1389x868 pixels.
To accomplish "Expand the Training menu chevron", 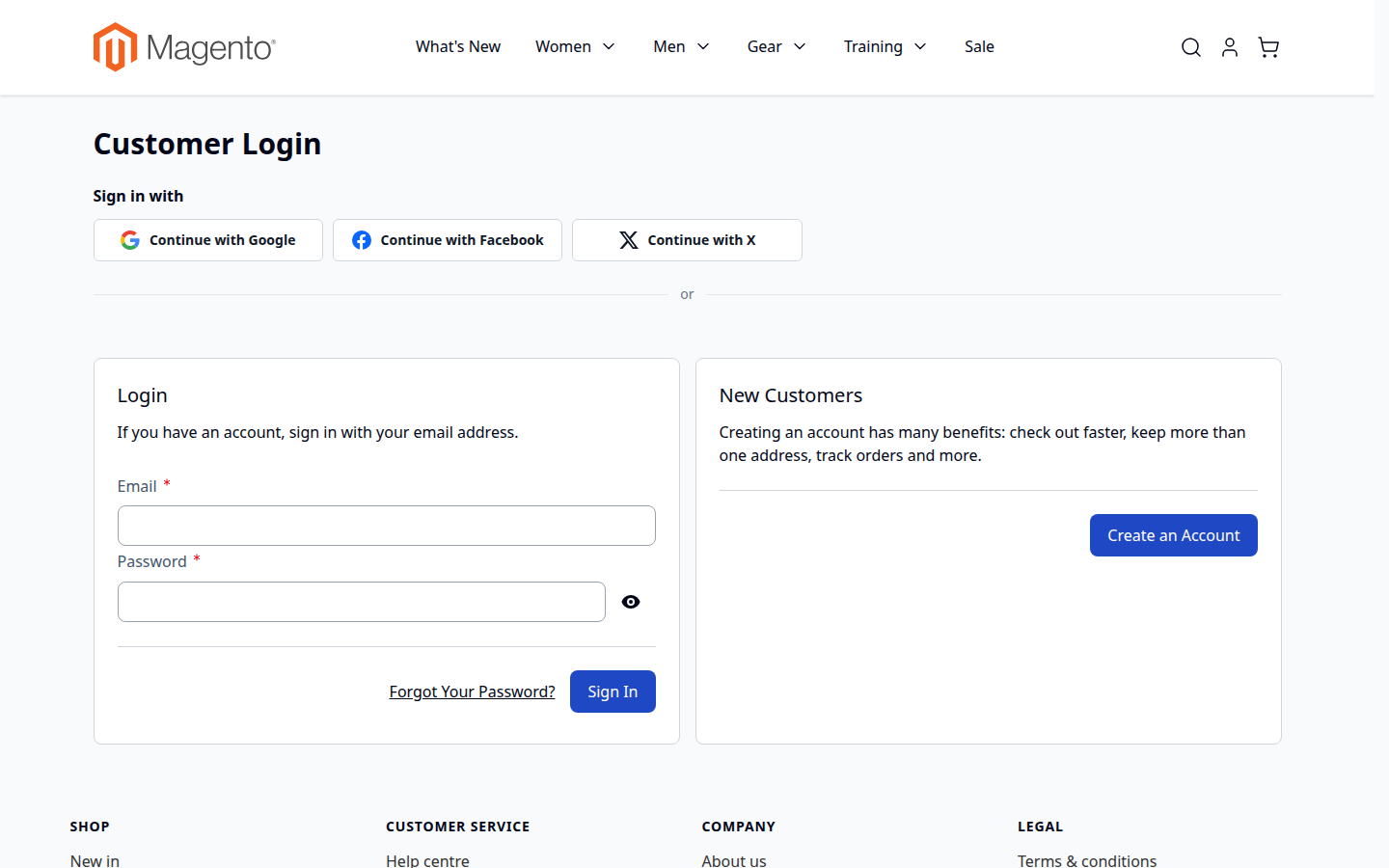I will click(920, 46).
